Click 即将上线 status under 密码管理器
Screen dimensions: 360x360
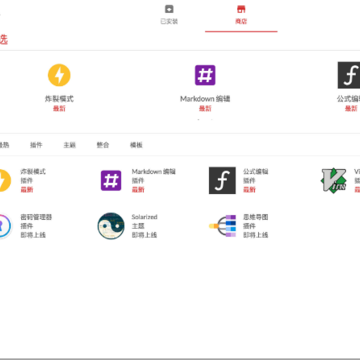click(x=33, y=235)
